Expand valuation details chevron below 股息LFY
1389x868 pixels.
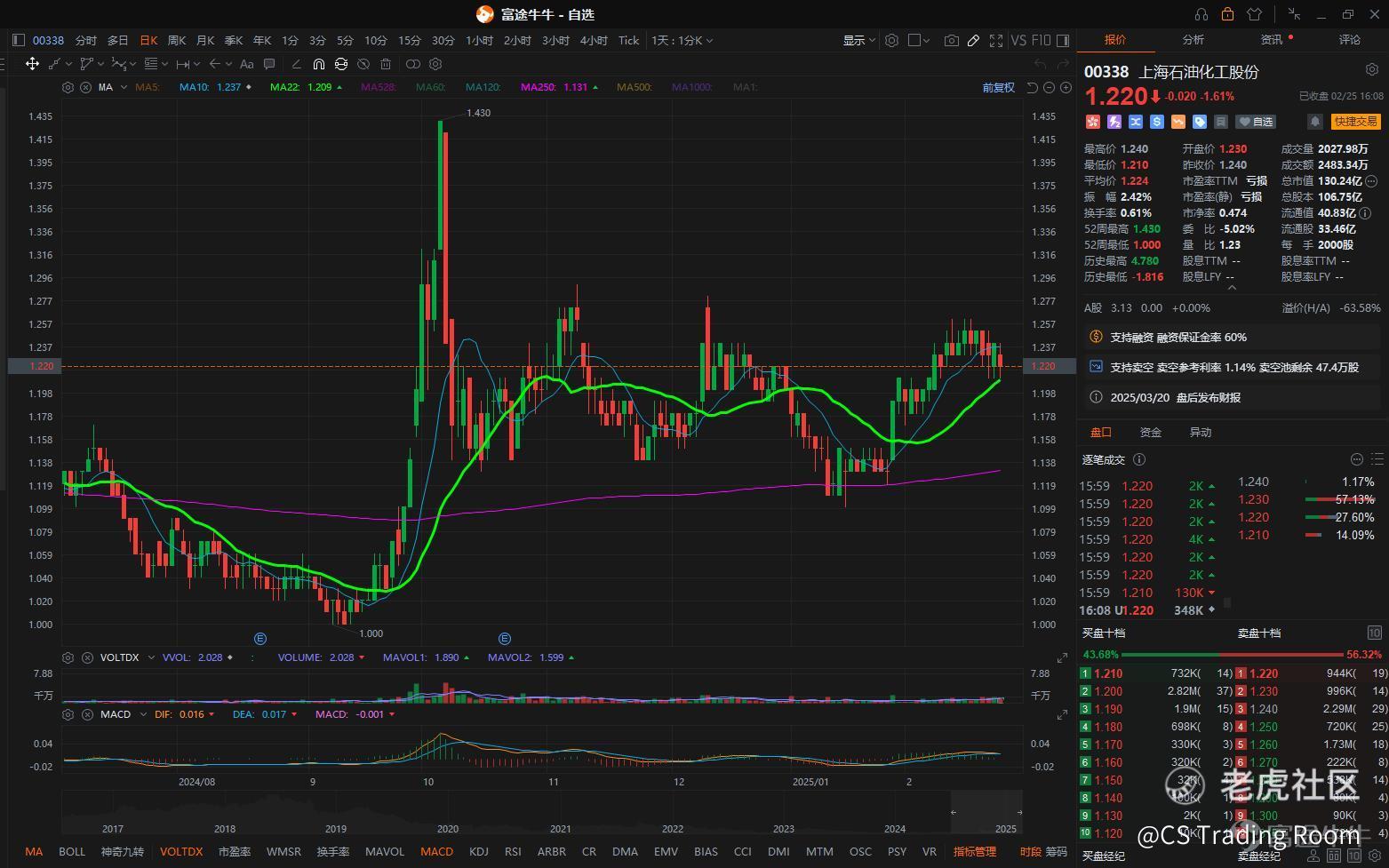pos(1231,288)
